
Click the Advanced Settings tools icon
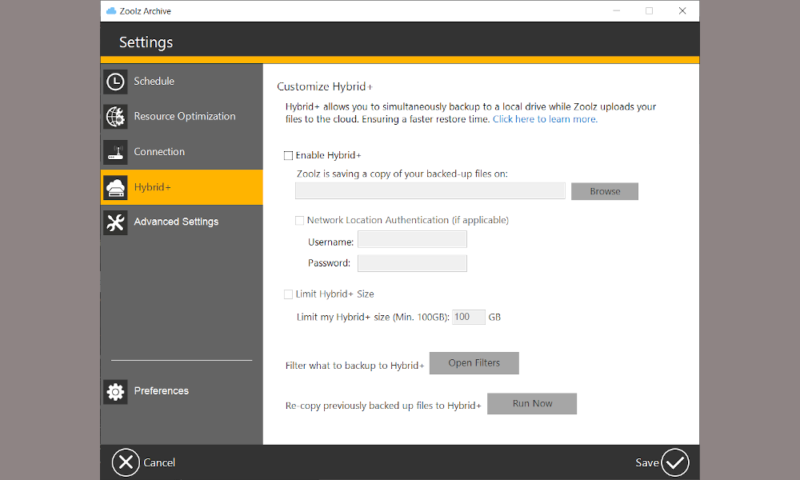pos(115,222)
